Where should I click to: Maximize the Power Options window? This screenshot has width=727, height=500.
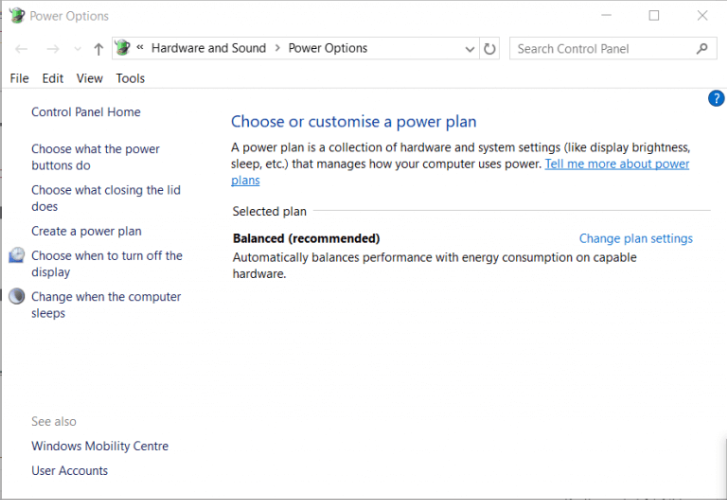point(654,15)
